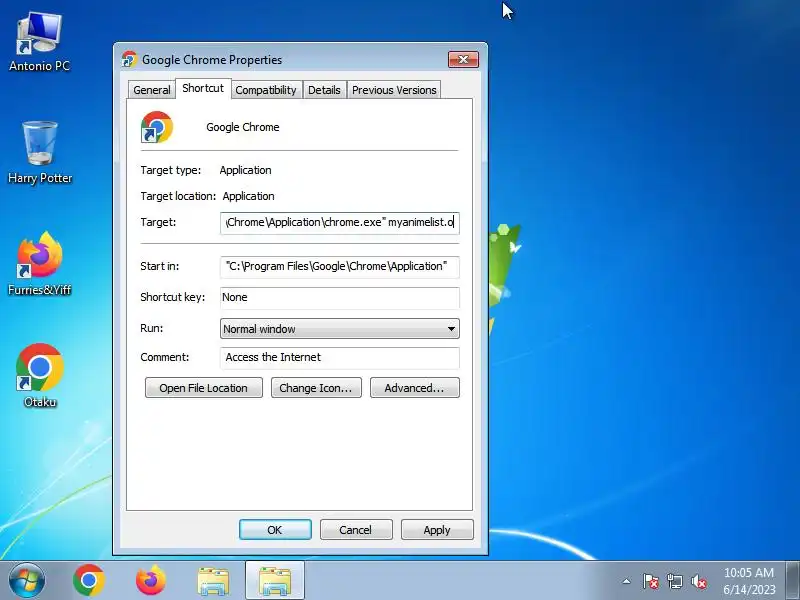Open the first Explorer folder taskbar button
This screenshot has width=800, height=600.
213,581
